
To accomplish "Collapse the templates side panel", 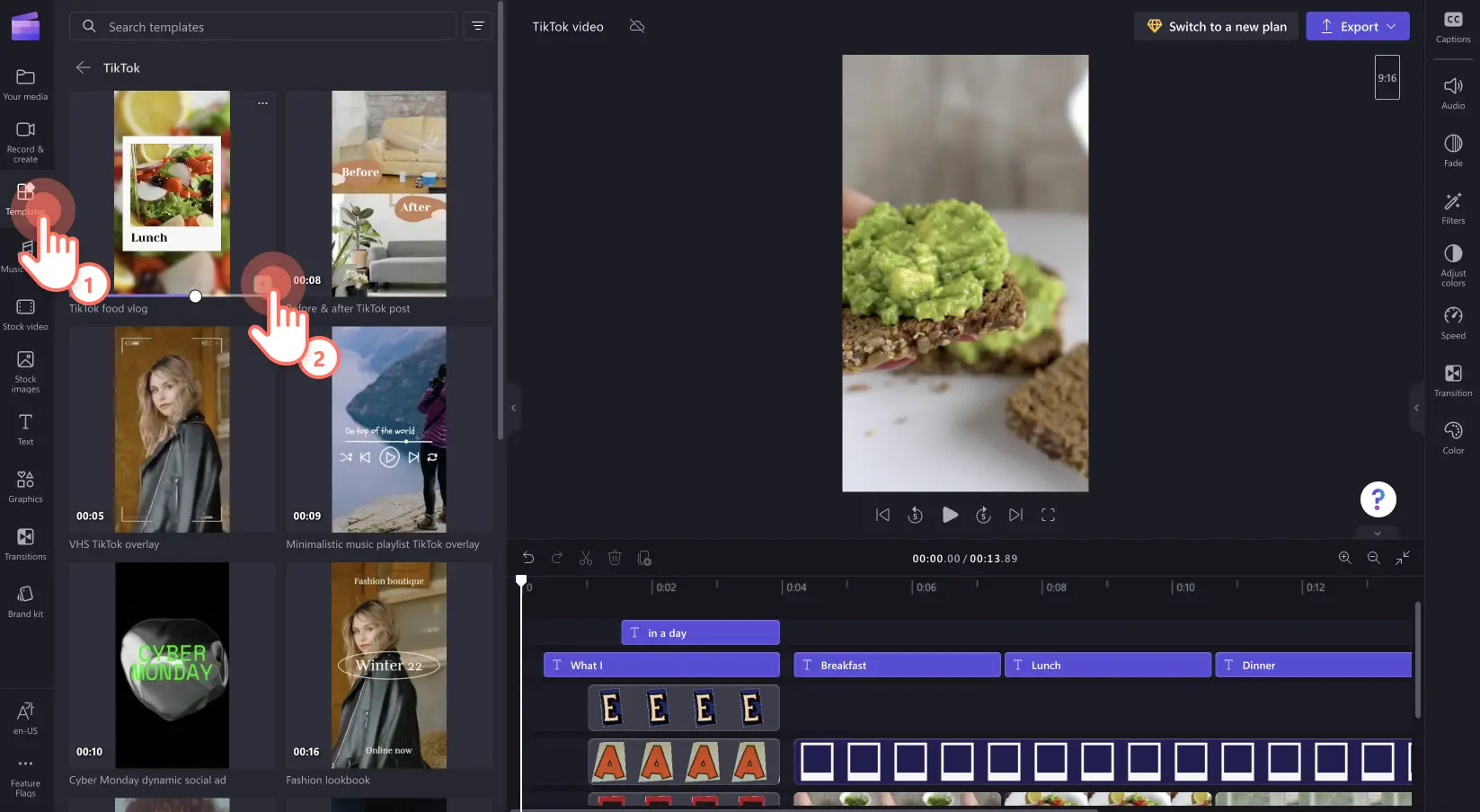I will (x=513, y=409).
